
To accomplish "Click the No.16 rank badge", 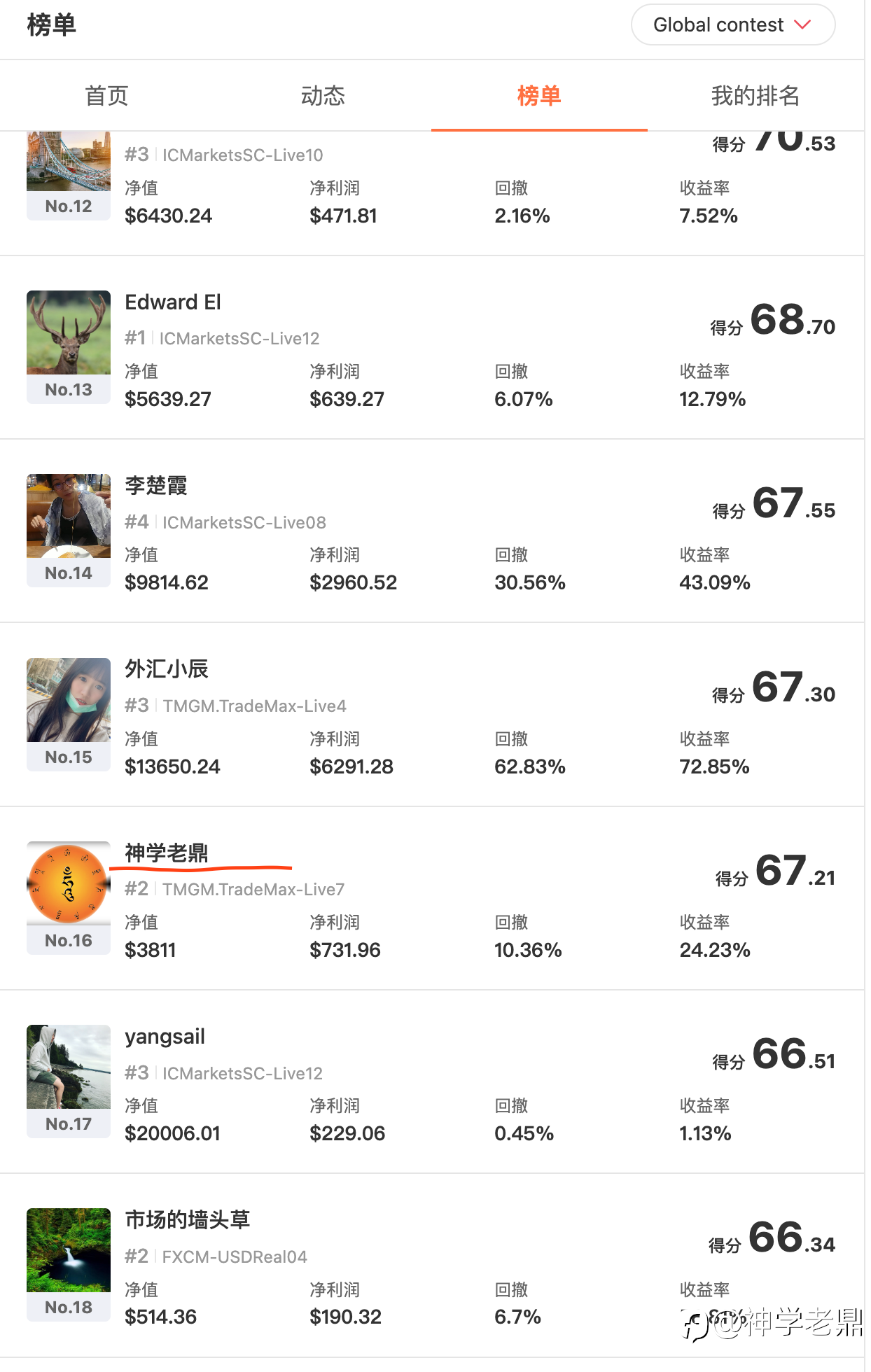I will 69,940.
